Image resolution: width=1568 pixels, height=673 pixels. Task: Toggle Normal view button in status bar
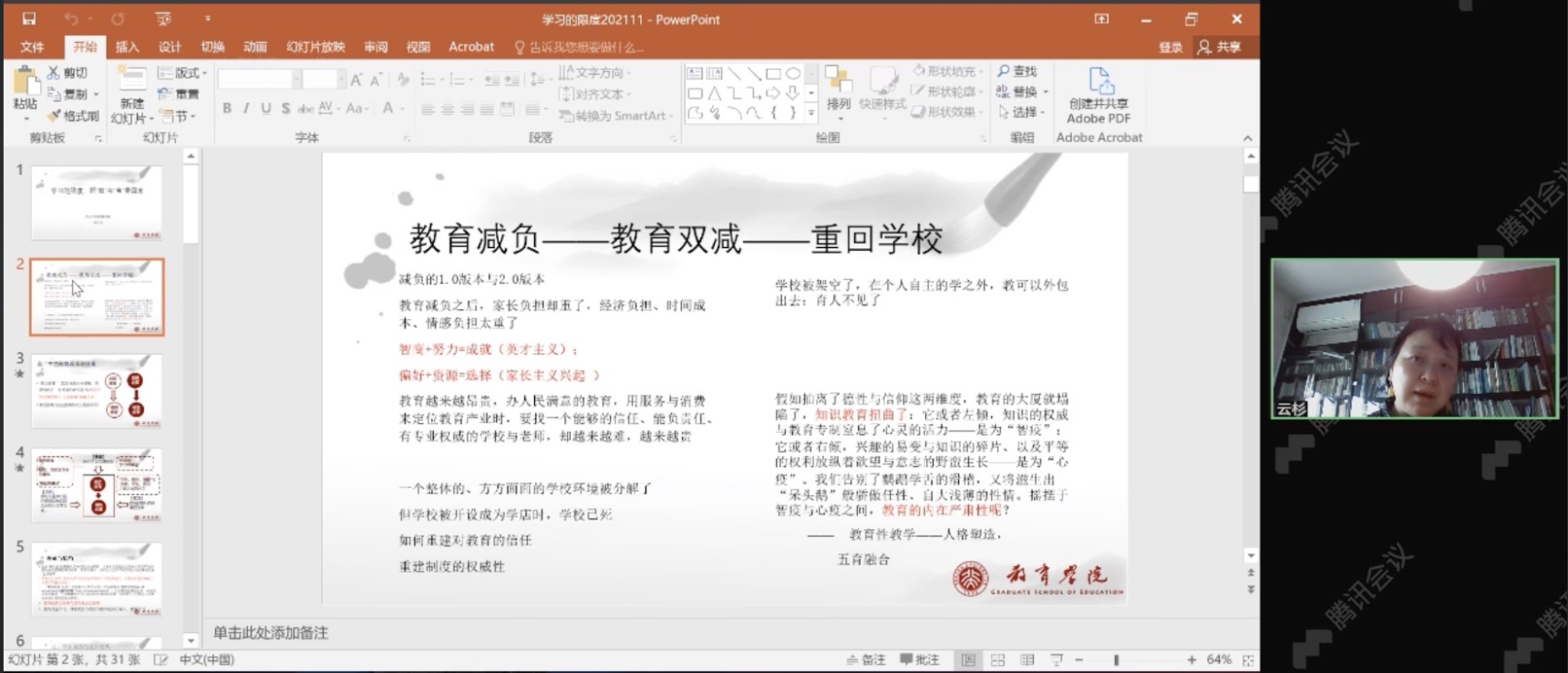[x=968, y=659]
